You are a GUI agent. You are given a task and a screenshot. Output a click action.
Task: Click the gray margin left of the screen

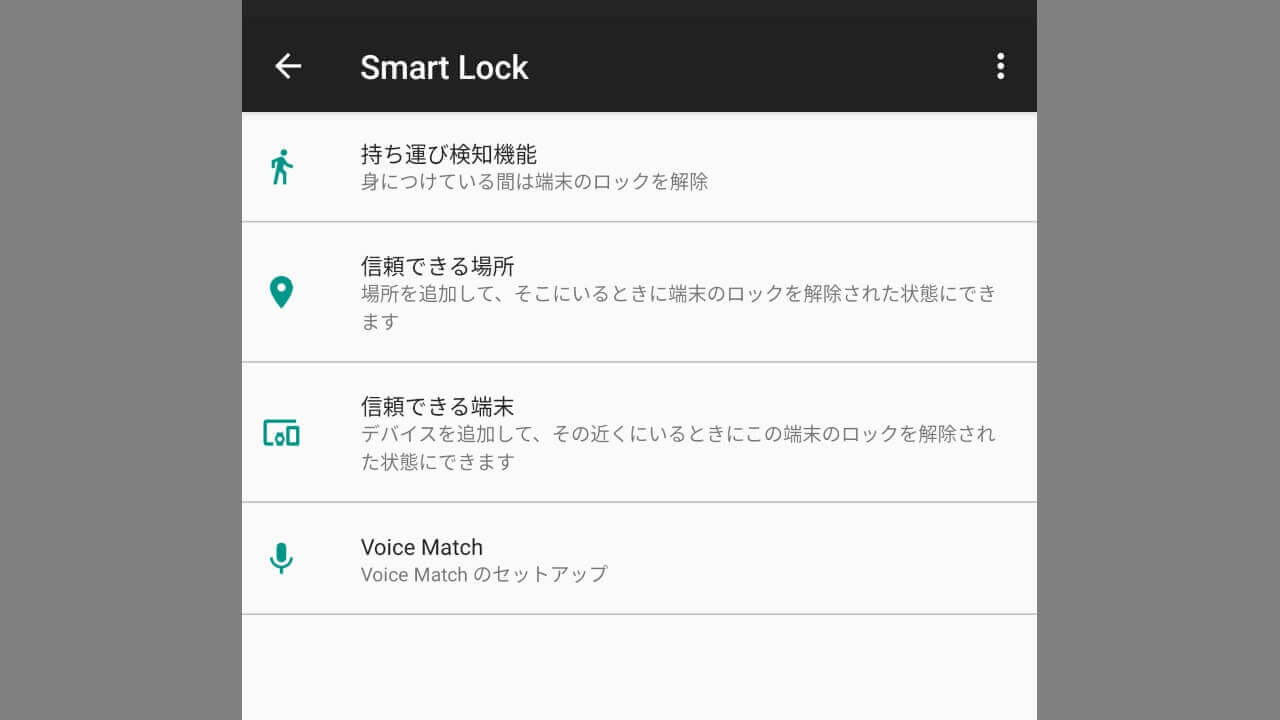coord(120,360)
